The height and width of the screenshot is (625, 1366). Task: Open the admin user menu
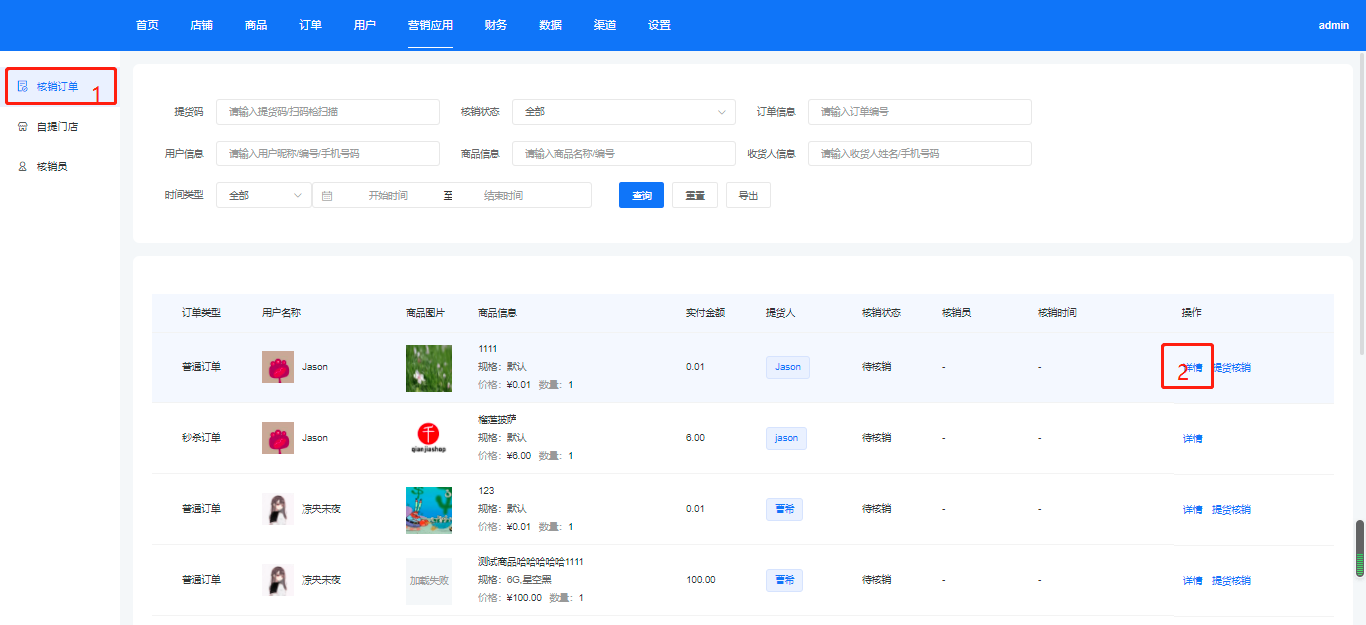click(x=1333, y=26)
